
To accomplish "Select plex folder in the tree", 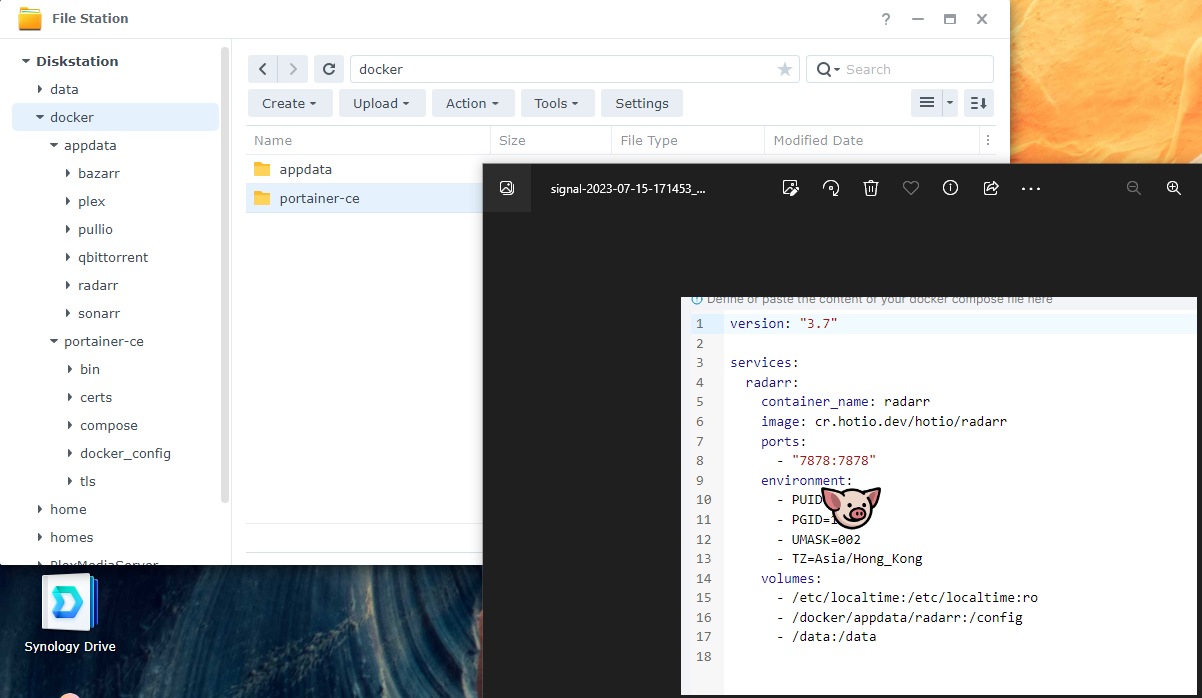I will [x=92, y=201].
